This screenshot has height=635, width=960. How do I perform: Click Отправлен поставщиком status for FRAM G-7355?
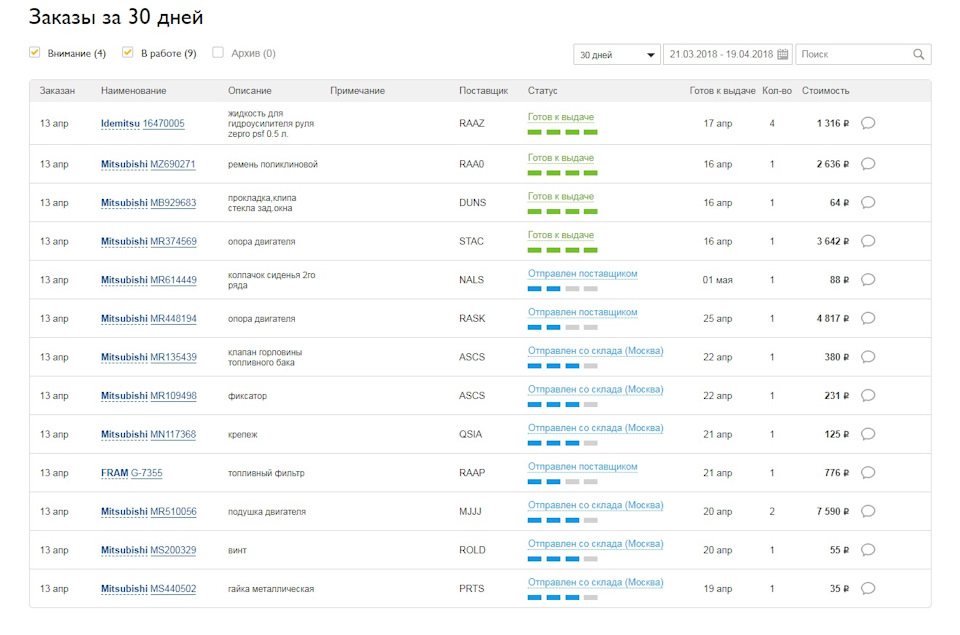pos(582,467)
